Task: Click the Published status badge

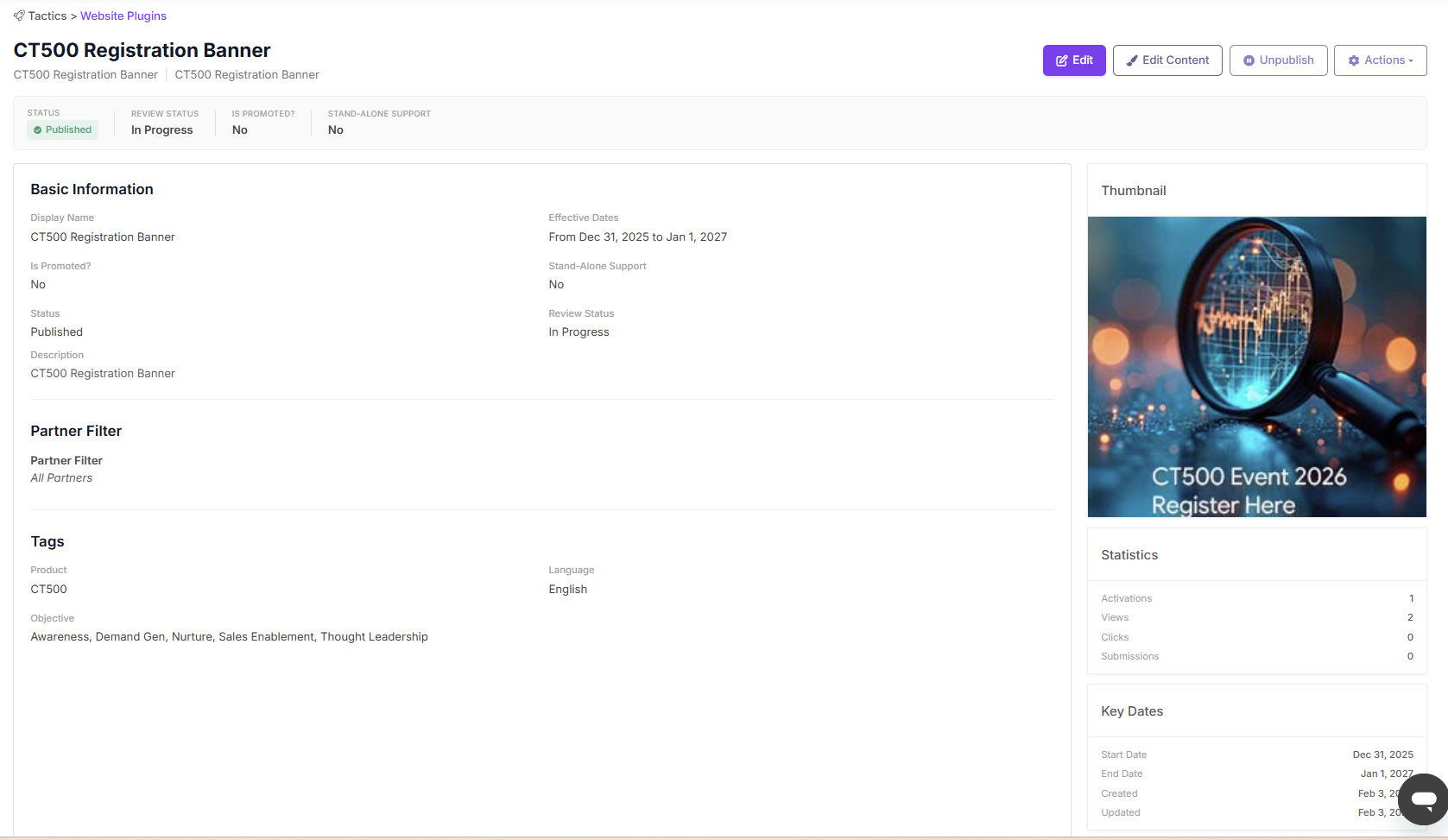Action: (x=62, y=129)
